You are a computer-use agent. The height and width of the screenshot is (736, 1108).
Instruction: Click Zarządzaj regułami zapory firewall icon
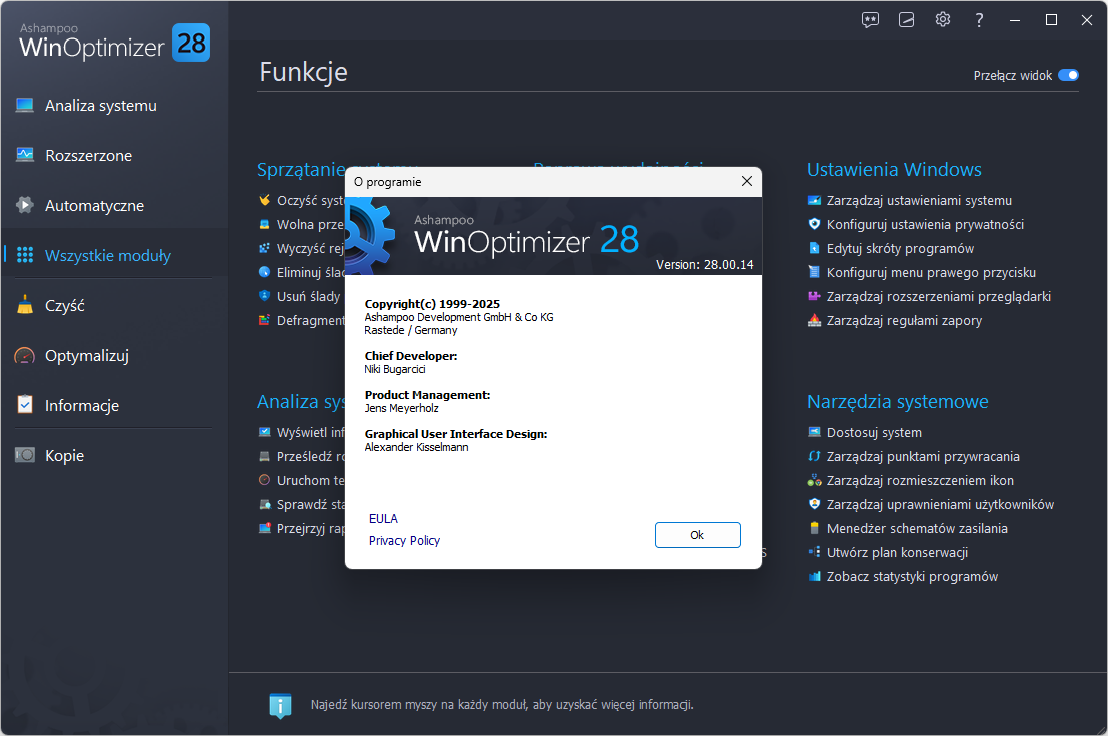[814, 321]
